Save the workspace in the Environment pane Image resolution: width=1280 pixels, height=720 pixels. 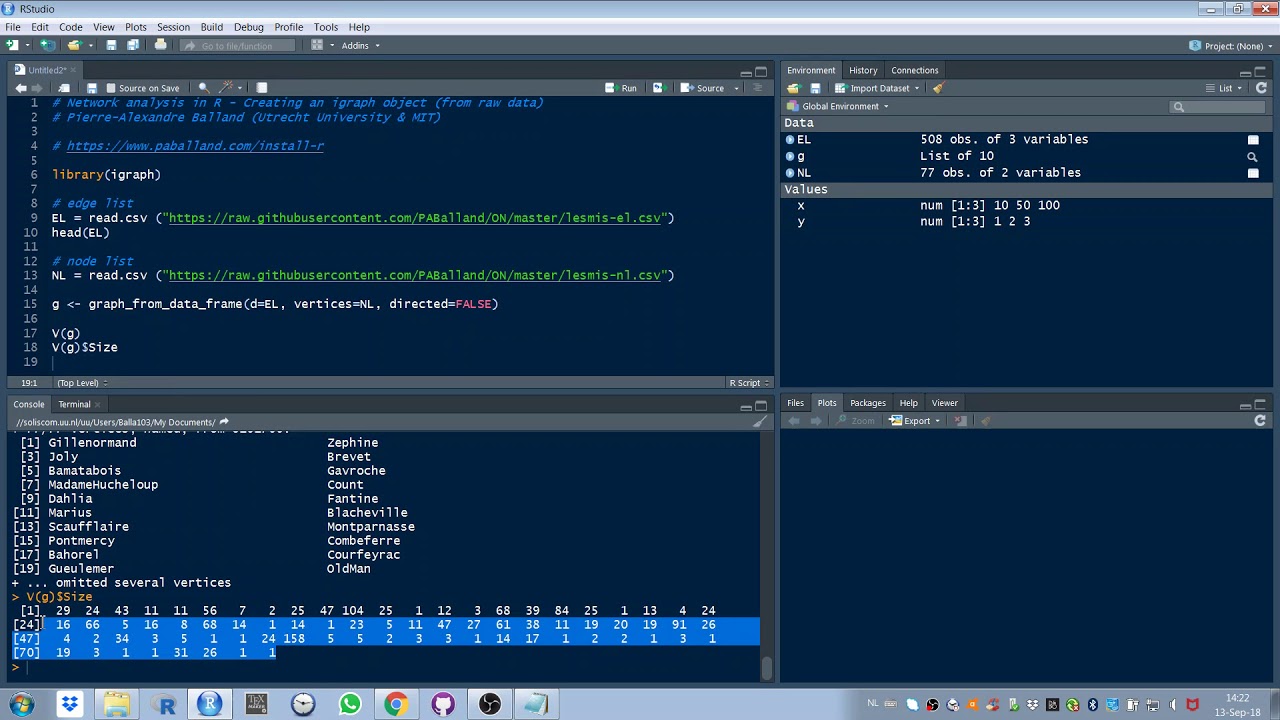pos(815,88)
